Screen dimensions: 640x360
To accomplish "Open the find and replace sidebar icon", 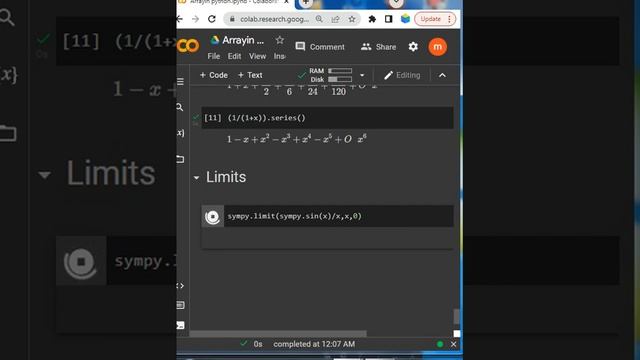I will [x=180, y=107].
